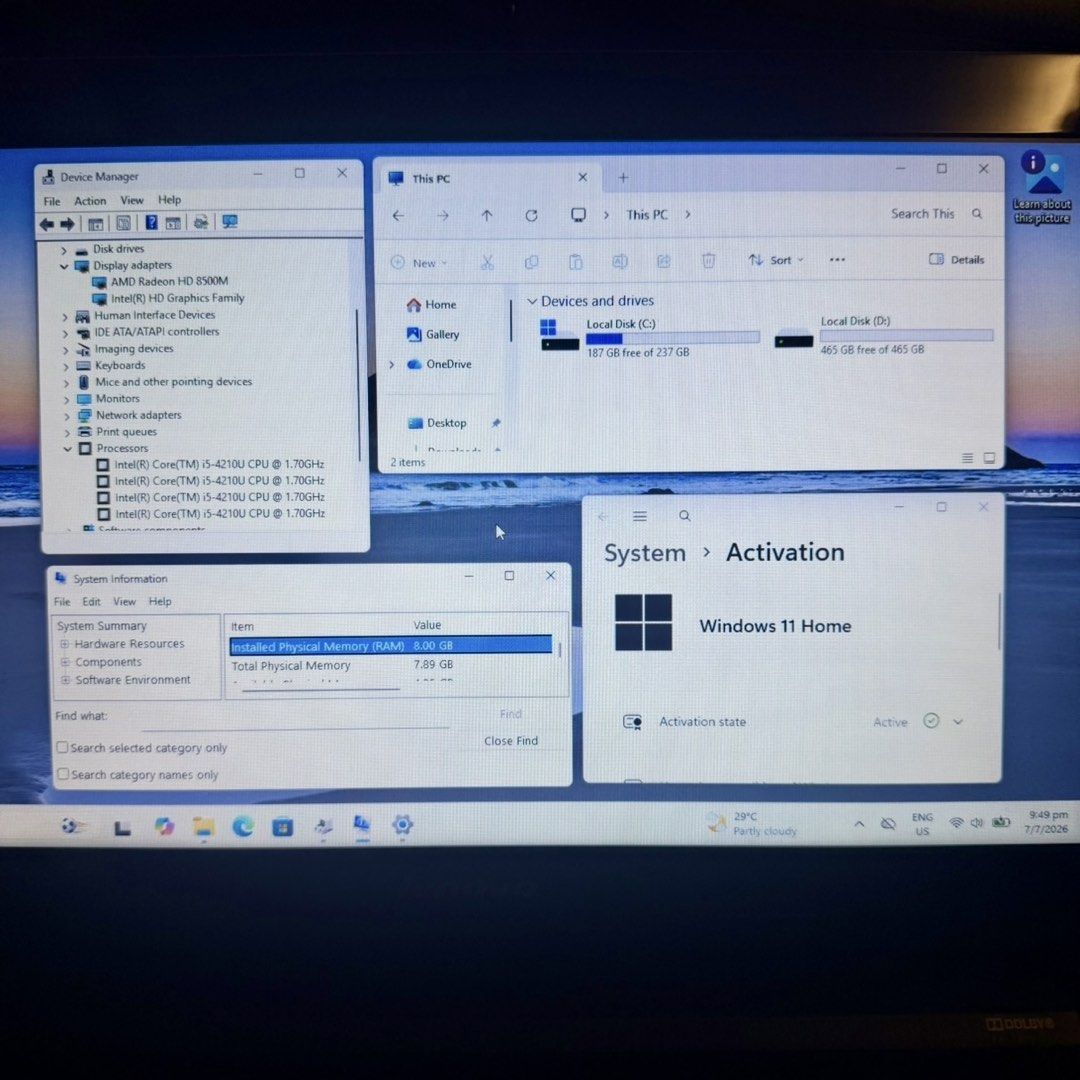The image size is (1080, 1080).
Task: Click the Show/Hide console tree toolbar icon
Action: (x=96, y=224)
